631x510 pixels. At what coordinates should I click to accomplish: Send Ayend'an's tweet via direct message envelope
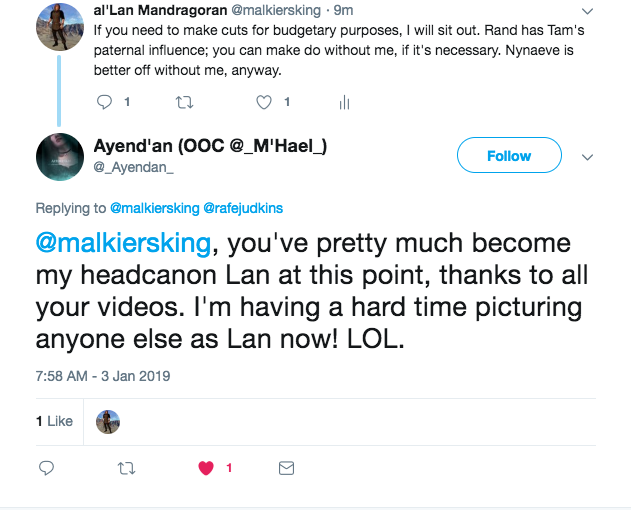point(286,468)
